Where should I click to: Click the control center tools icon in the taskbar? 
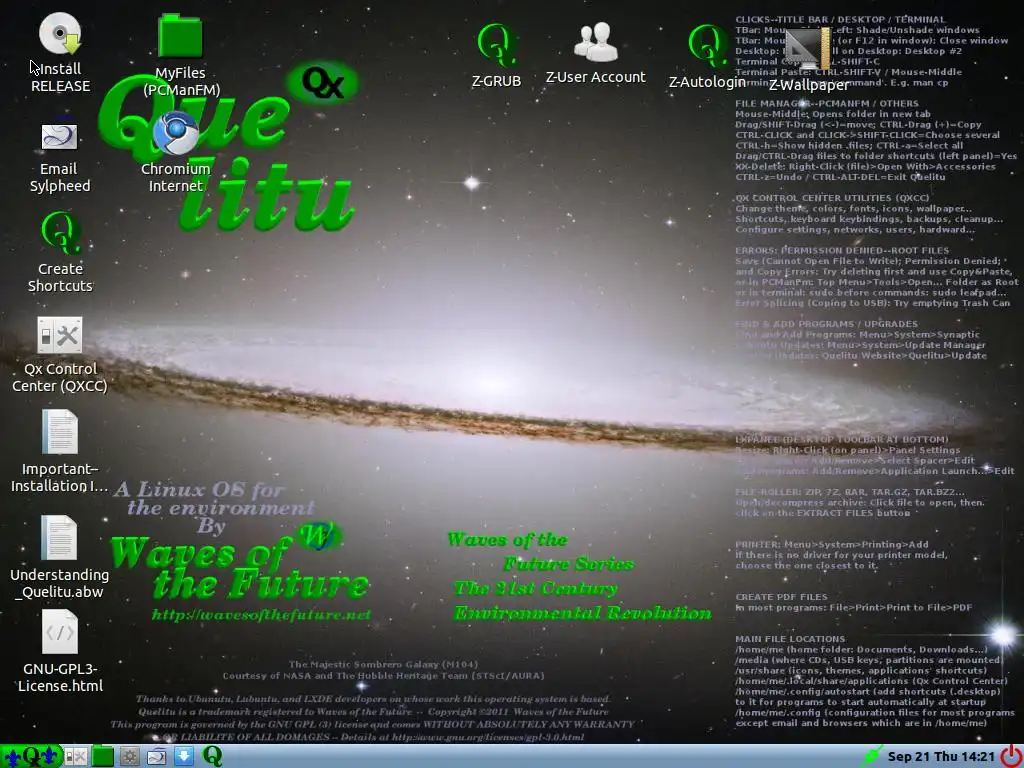[75, 756]
